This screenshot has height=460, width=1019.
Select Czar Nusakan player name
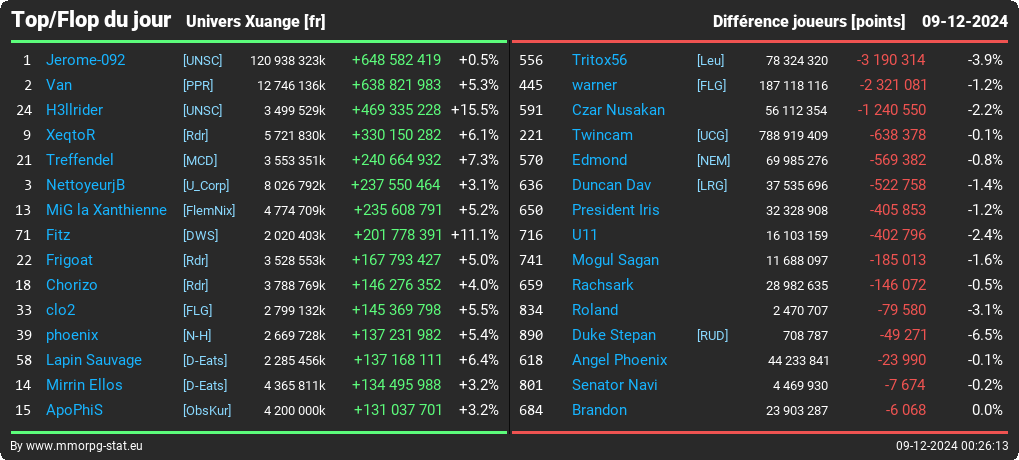coord(618,110)
